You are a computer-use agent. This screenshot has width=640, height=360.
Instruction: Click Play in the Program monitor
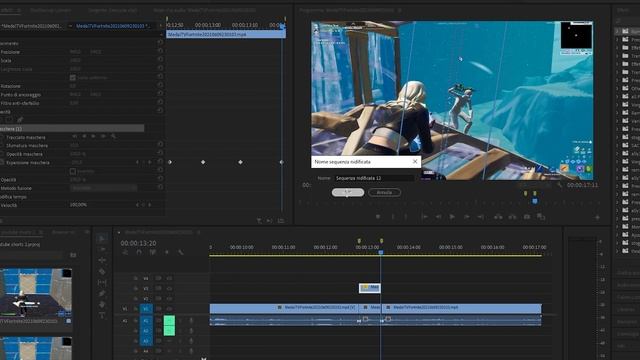tap(452, 217)
